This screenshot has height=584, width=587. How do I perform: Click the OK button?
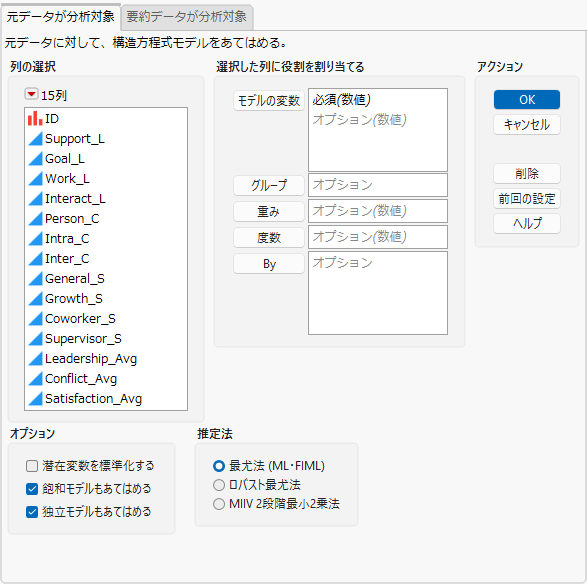pos(527,100)
